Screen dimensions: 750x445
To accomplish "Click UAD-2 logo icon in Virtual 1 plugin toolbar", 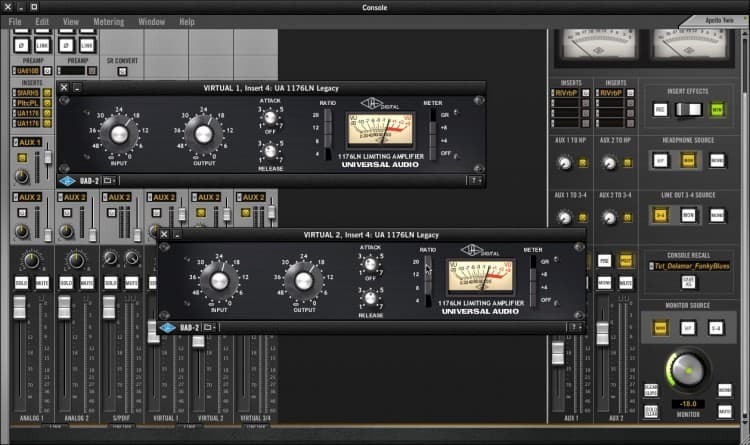I will click(67, 181).
